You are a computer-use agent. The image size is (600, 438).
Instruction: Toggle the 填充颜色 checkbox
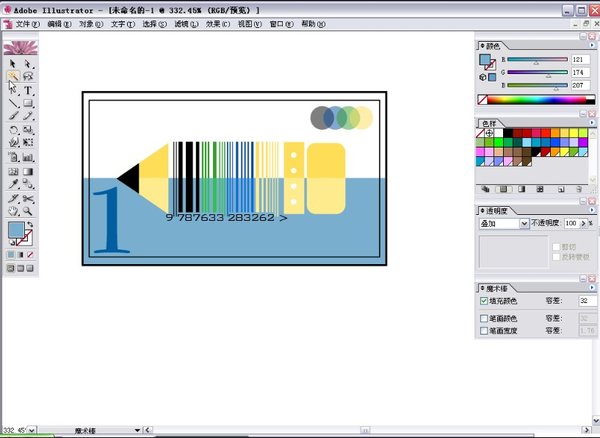point(484,301)
